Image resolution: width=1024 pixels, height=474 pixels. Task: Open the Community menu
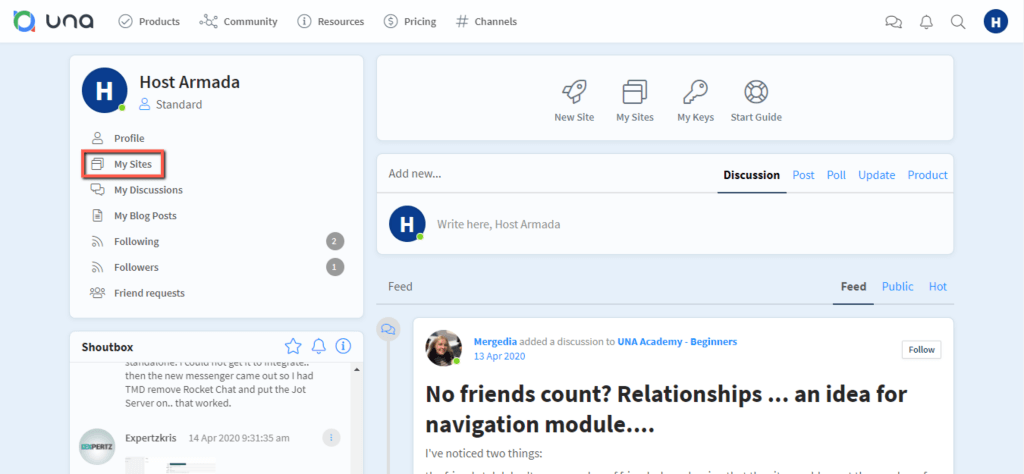click(238, 22)
